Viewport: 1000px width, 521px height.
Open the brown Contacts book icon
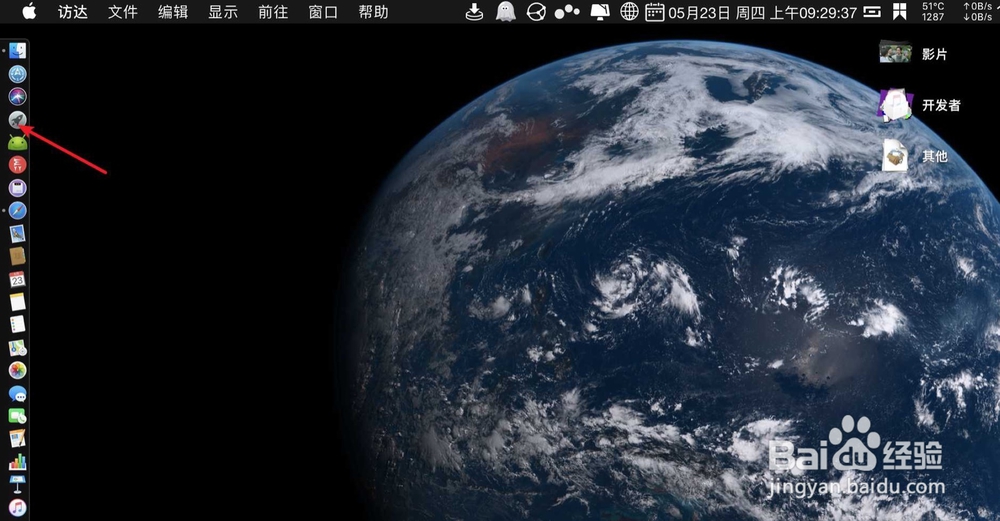[17, 256]
